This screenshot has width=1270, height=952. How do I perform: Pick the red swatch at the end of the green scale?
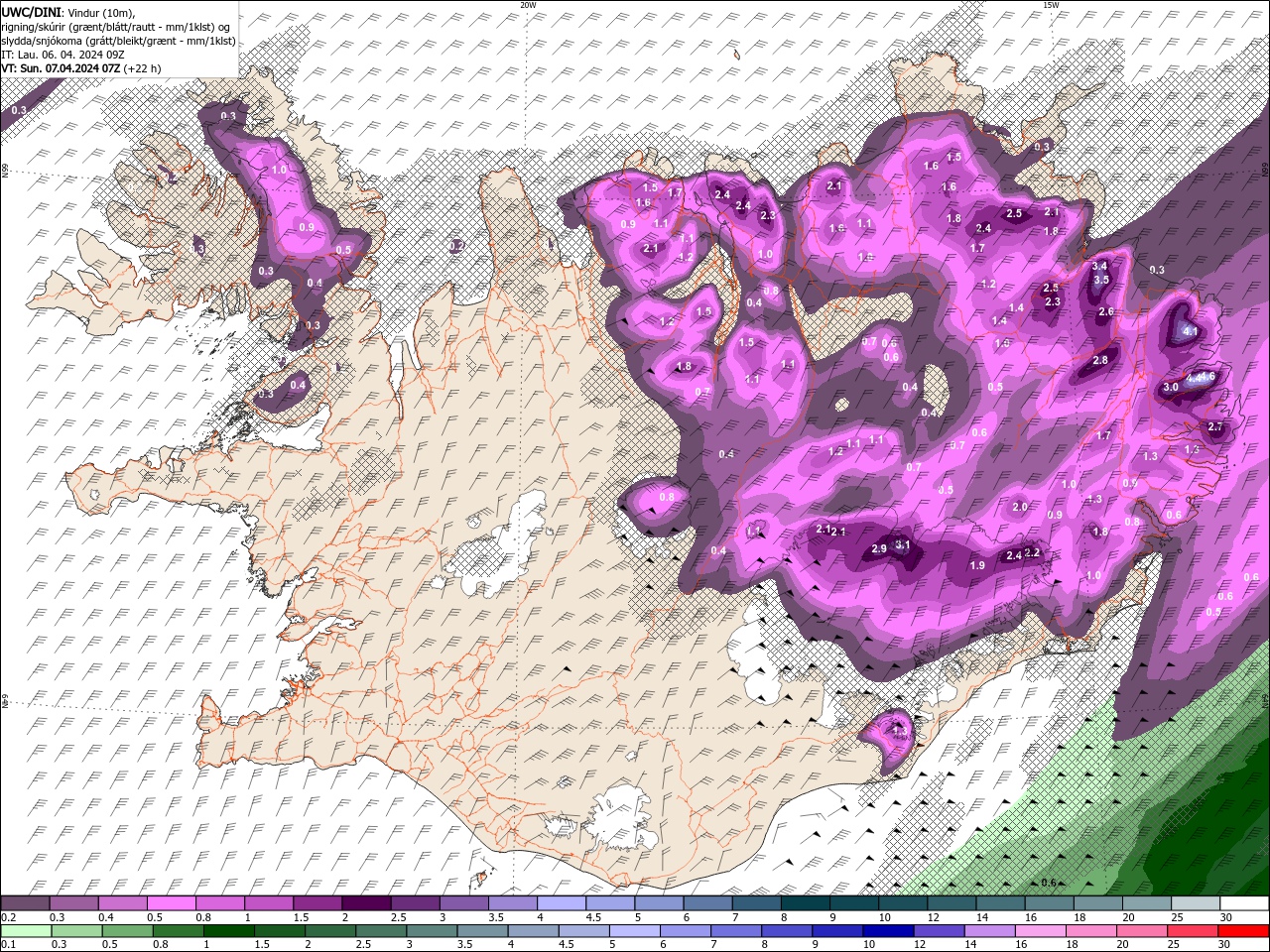(1242, 931)
